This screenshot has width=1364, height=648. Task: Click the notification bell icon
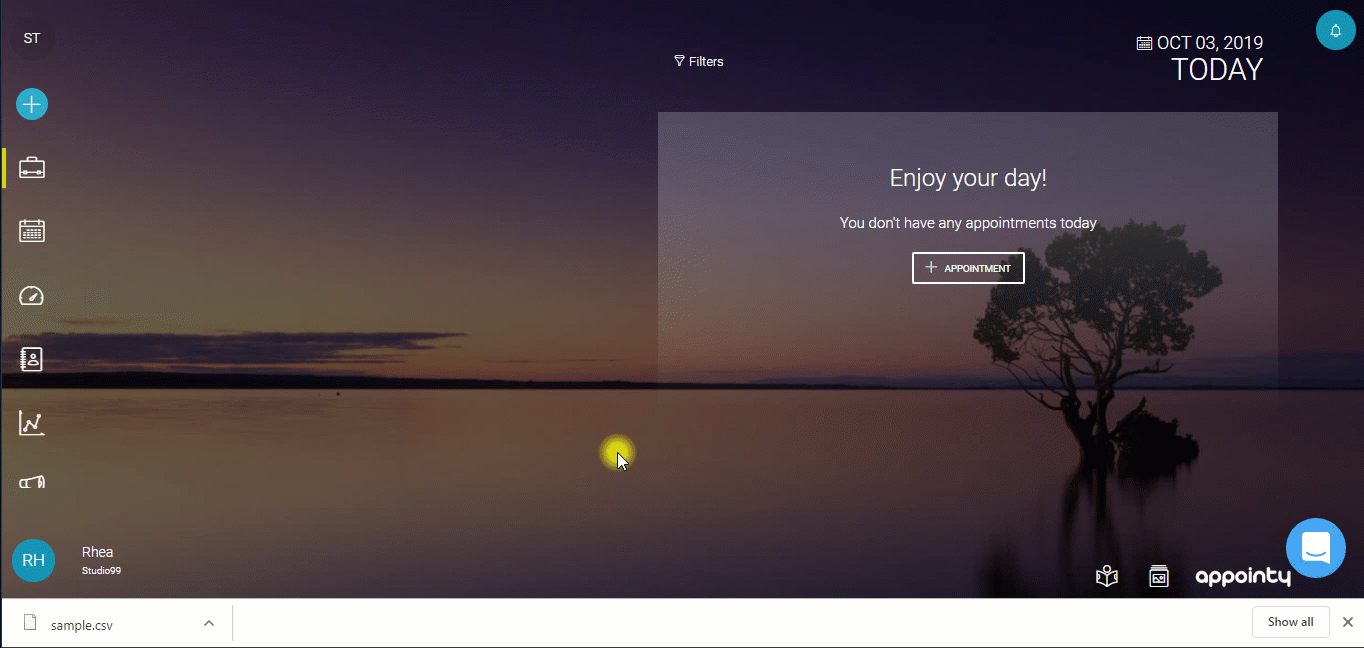point(1335,30)
